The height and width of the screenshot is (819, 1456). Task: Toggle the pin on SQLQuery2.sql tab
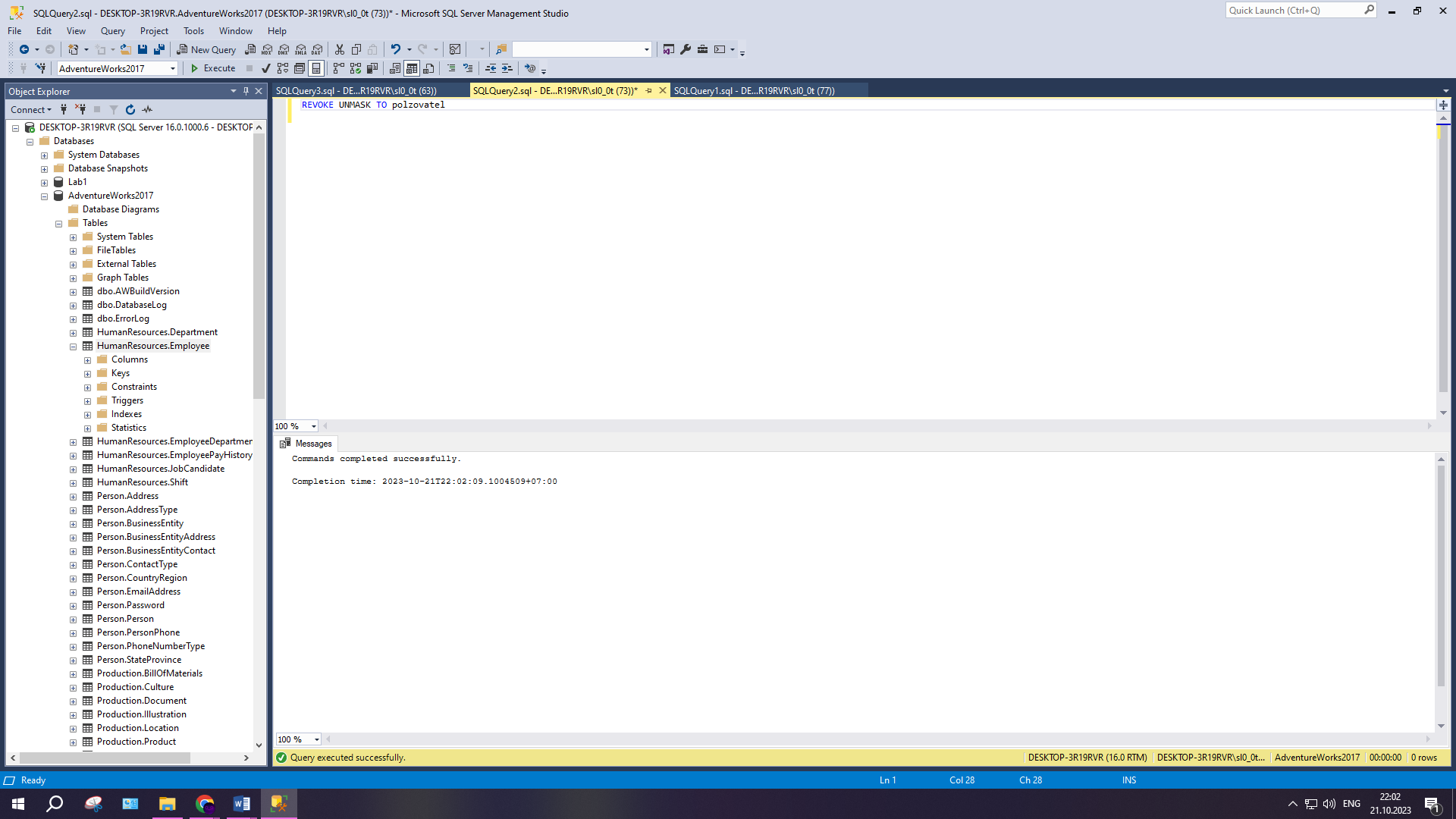point(649,91)
